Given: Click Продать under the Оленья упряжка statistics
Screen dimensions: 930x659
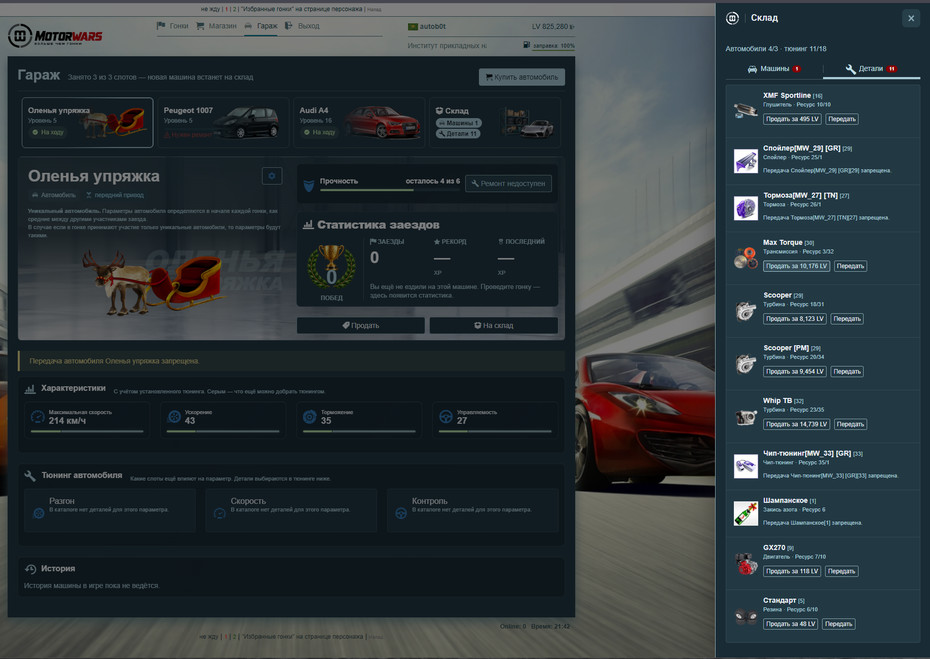Looking at the screenshot, I should pyautogui.click(x=361, y=325).
